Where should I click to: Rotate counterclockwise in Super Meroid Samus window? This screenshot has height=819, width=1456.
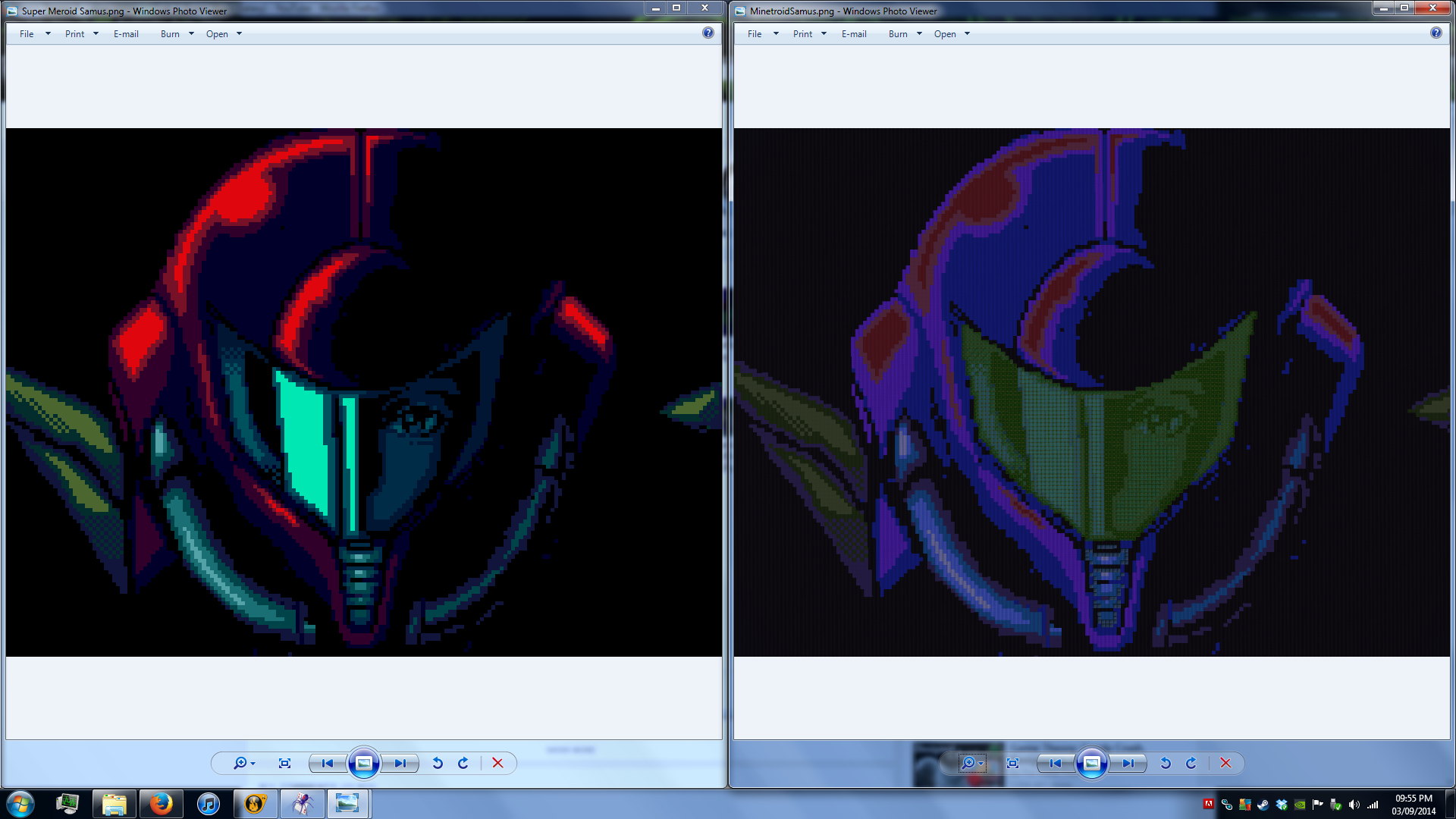tap(438, 763)
